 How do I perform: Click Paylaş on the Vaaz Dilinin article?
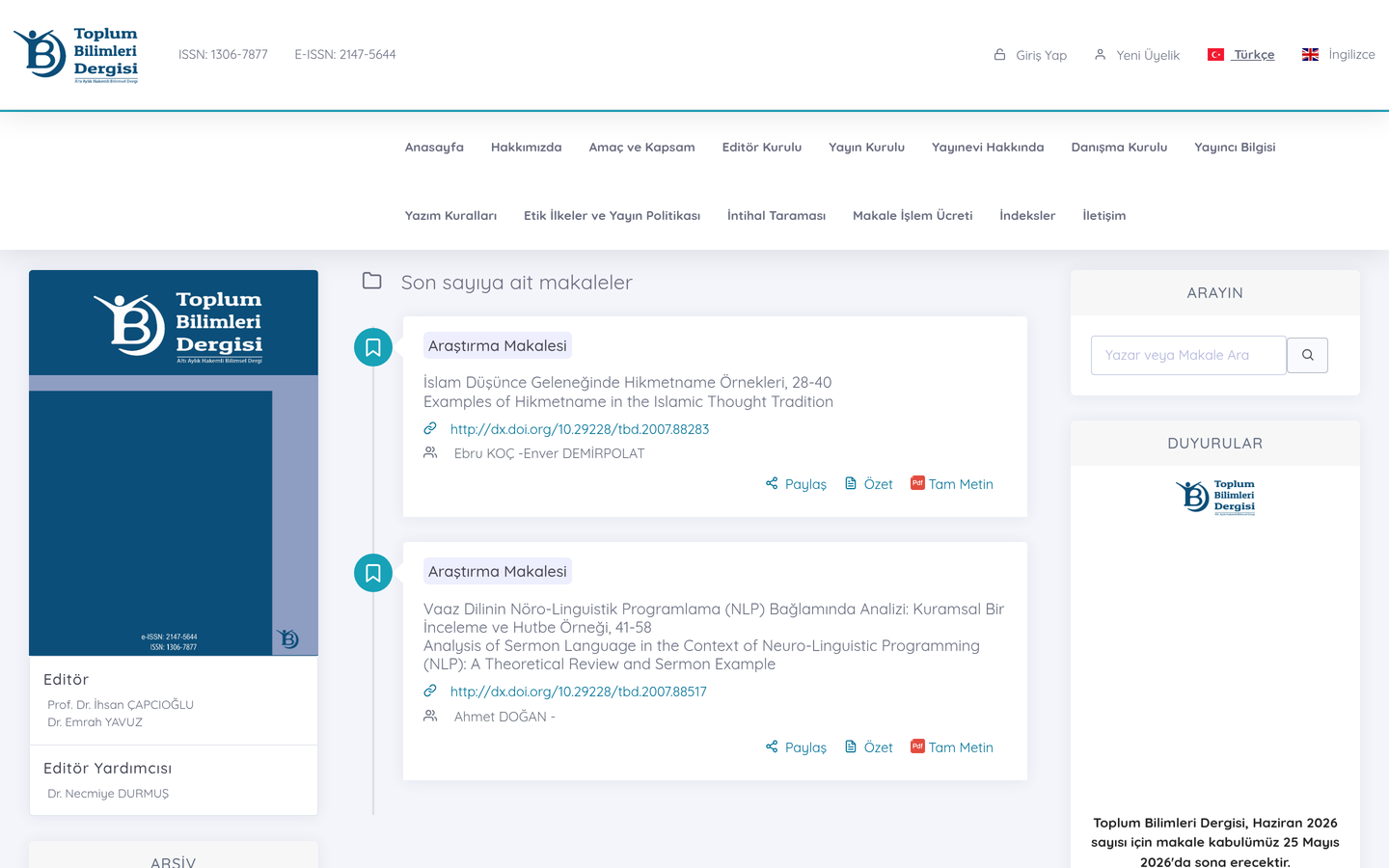tap(805, 747)
